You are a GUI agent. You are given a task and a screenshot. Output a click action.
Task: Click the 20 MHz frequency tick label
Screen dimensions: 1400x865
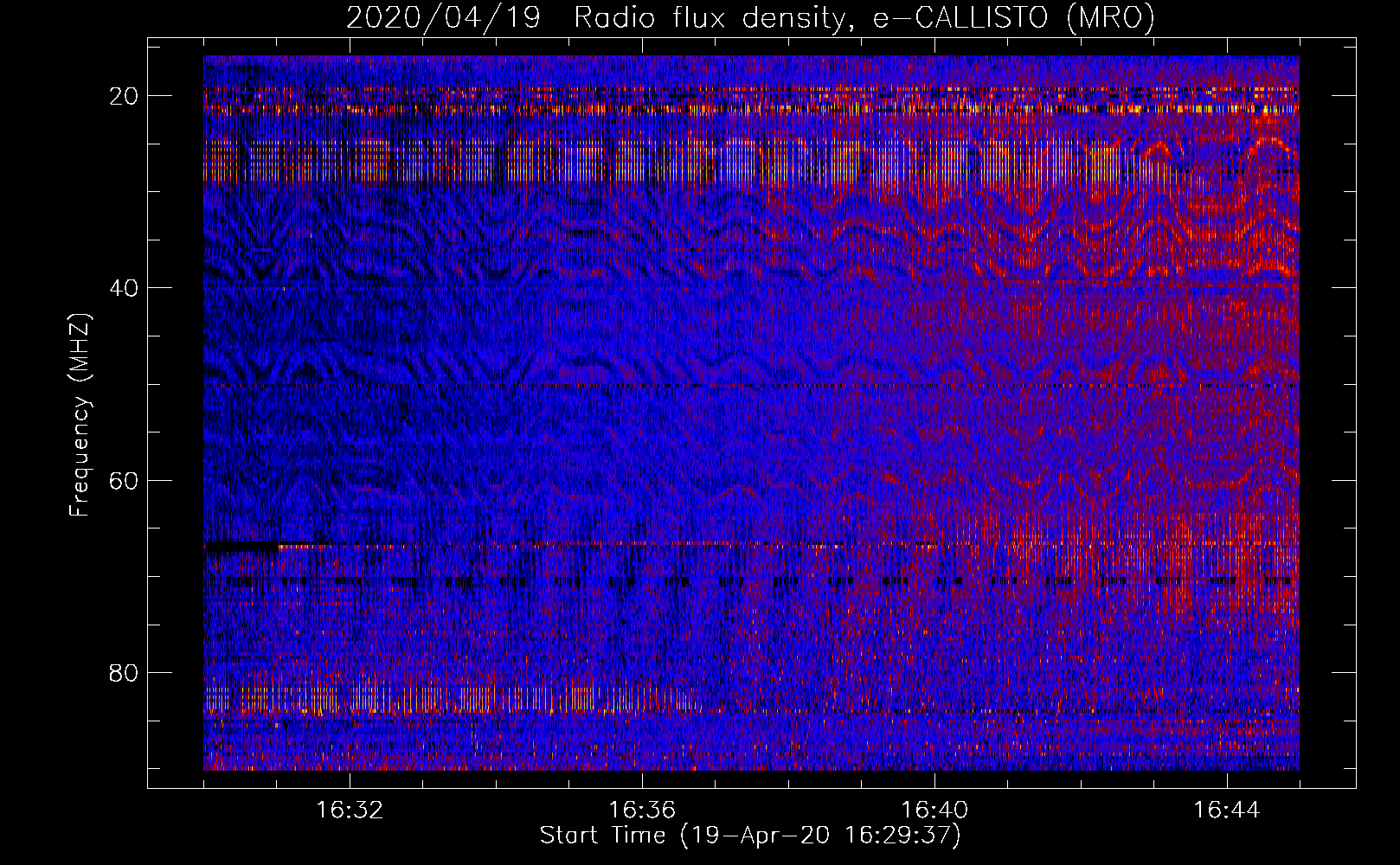point(125,96)
